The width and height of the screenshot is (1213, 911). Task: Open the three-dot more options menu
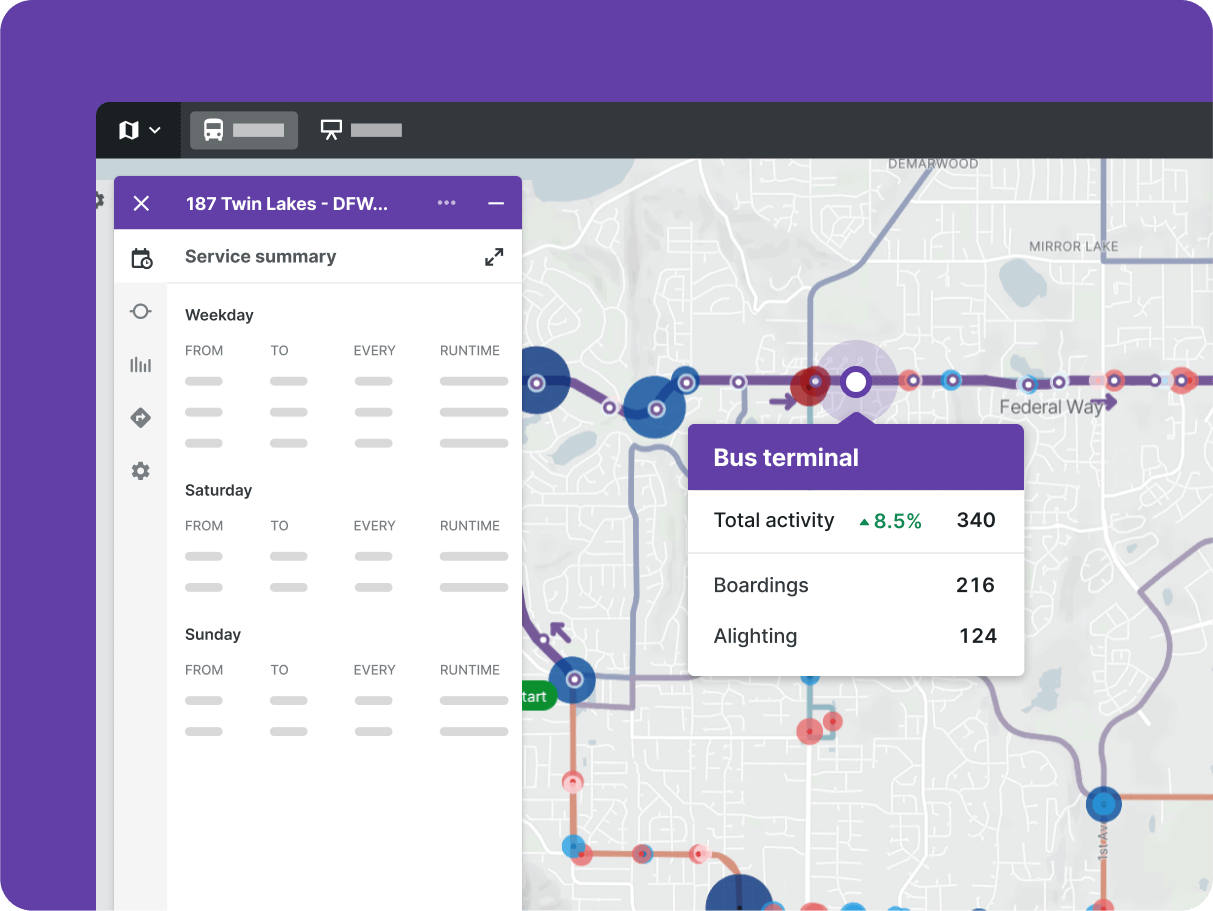446,204
